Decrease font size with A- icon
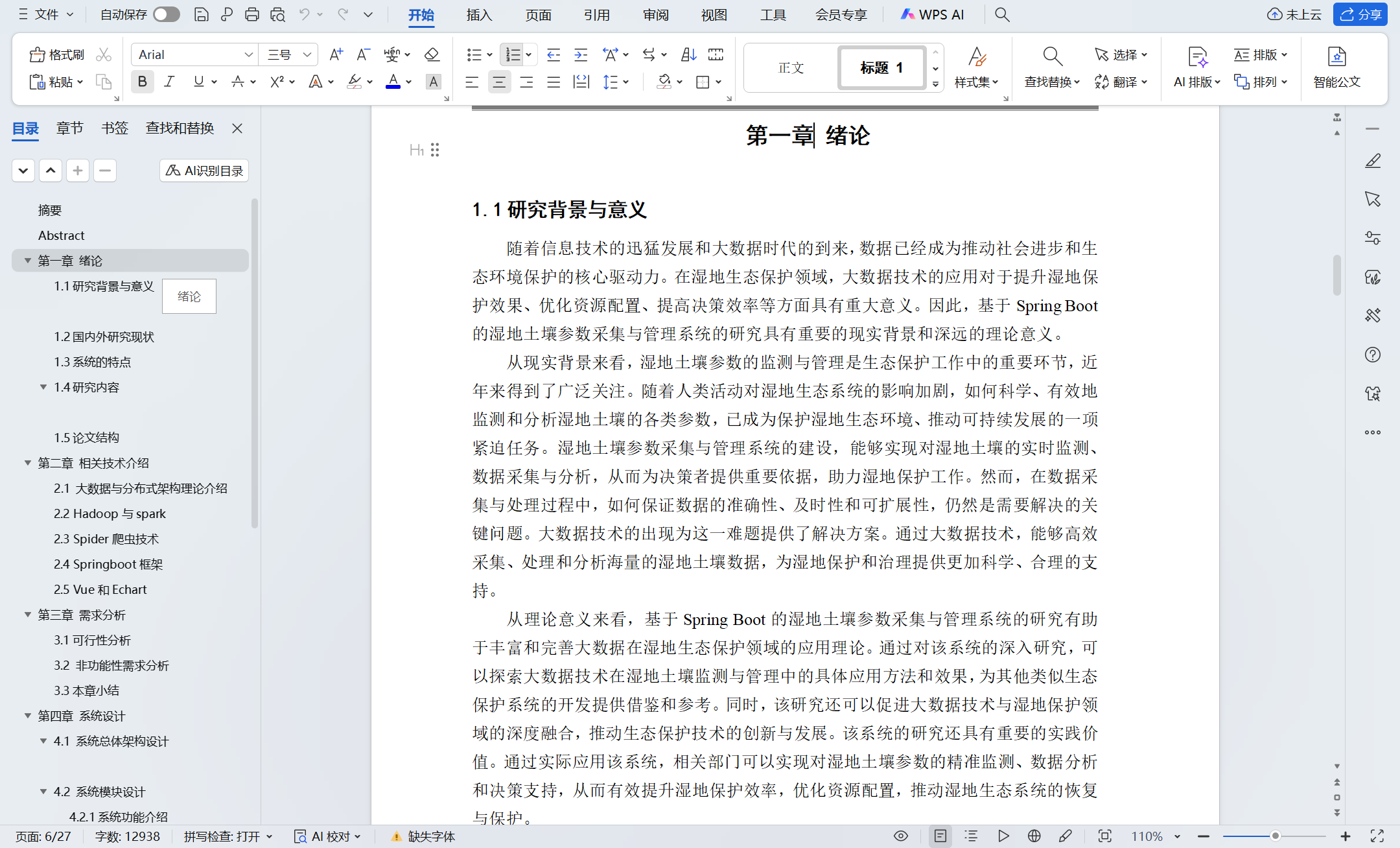The width and height of the screenshot is (1400, 848). click(363, 55)
